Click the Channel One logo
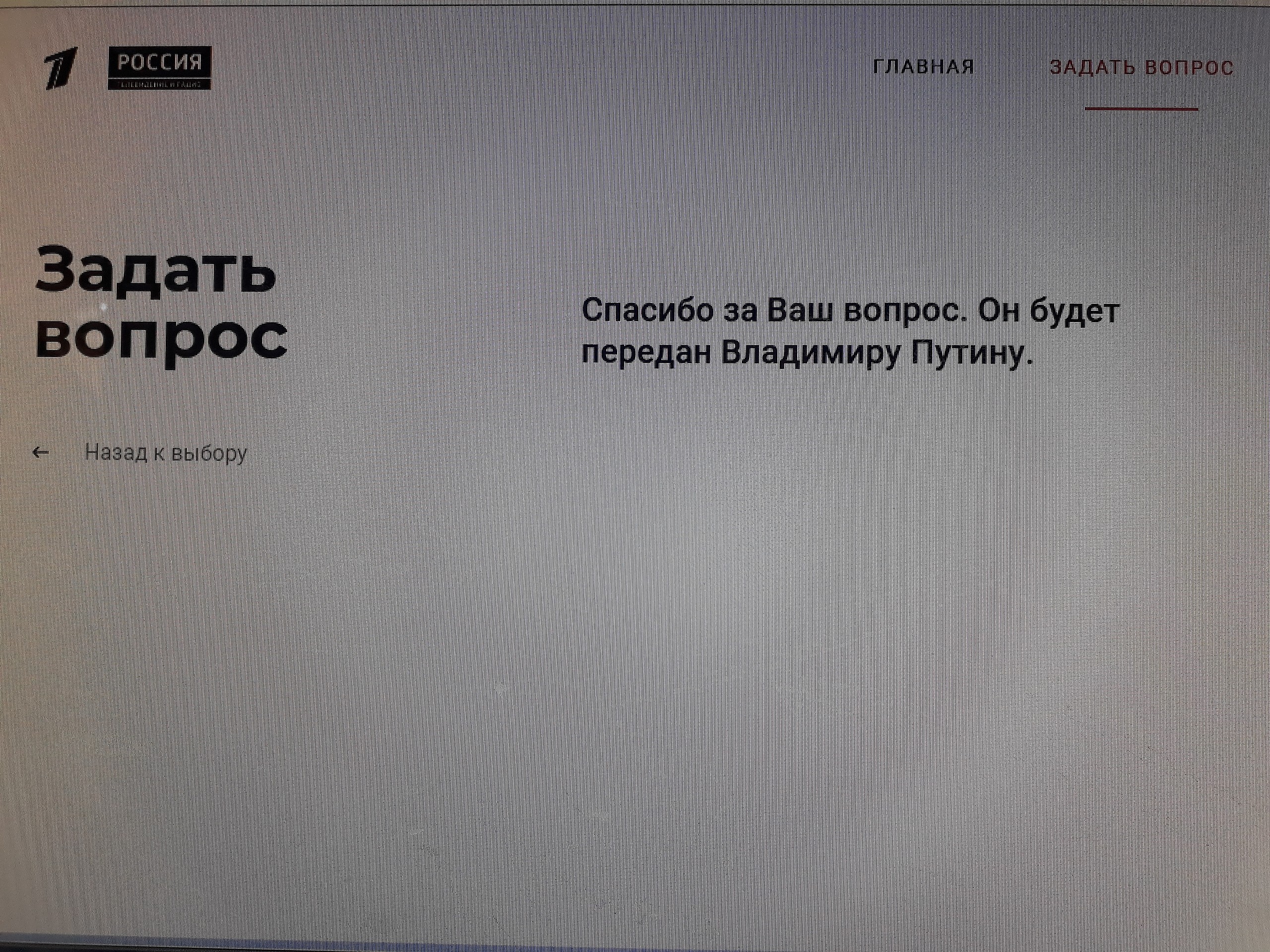Image resolution: width=1270 pixels, height=952 pixels. click(61, 68)
